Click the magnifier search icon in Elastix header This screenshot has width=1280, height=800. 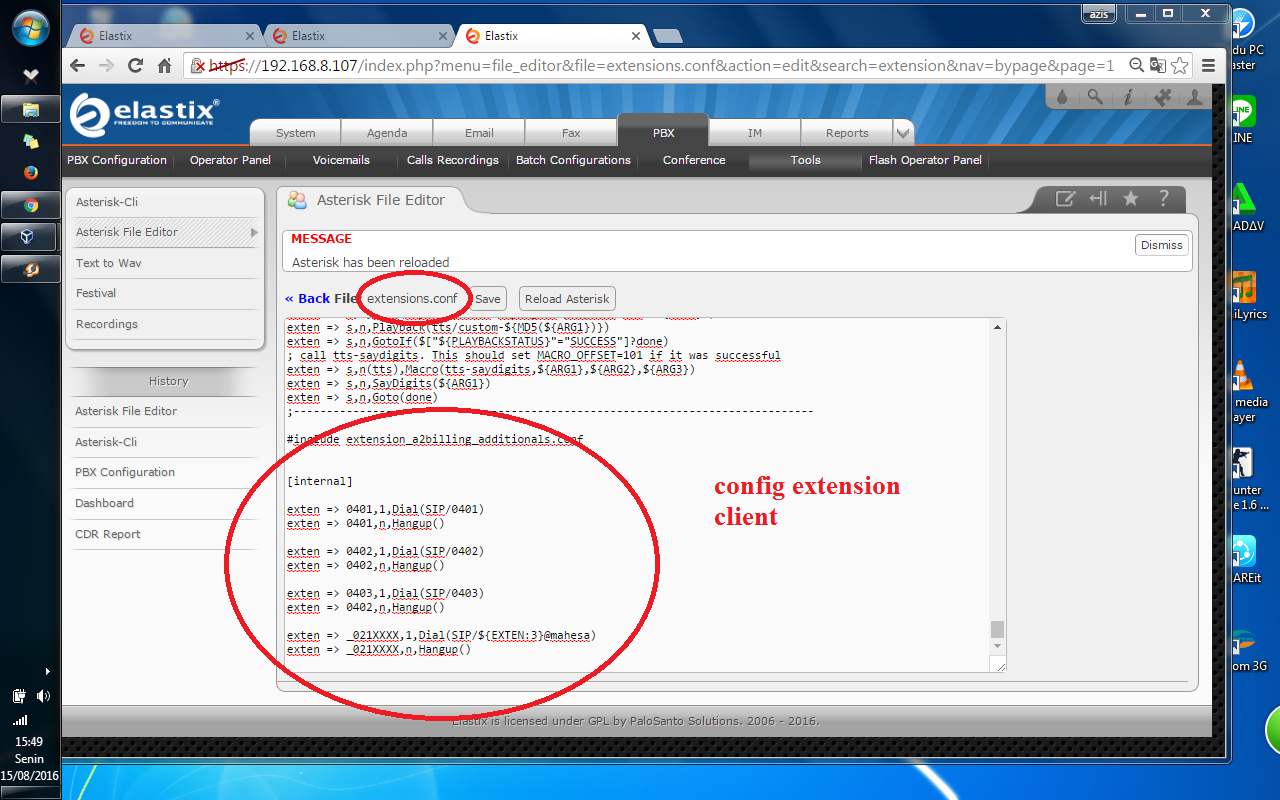coord(1095,97)
